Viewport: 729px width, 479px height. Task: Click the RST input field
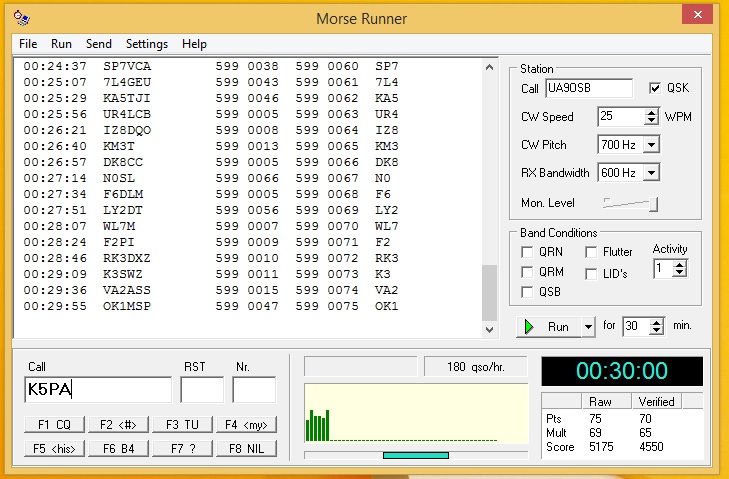[202, 390]
